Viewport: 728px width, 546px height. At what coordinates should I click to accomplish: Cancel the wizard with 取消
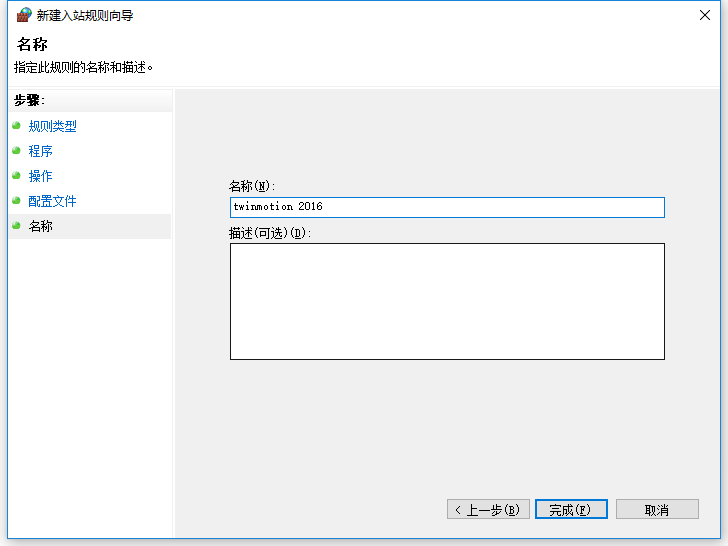pos(657,509)
